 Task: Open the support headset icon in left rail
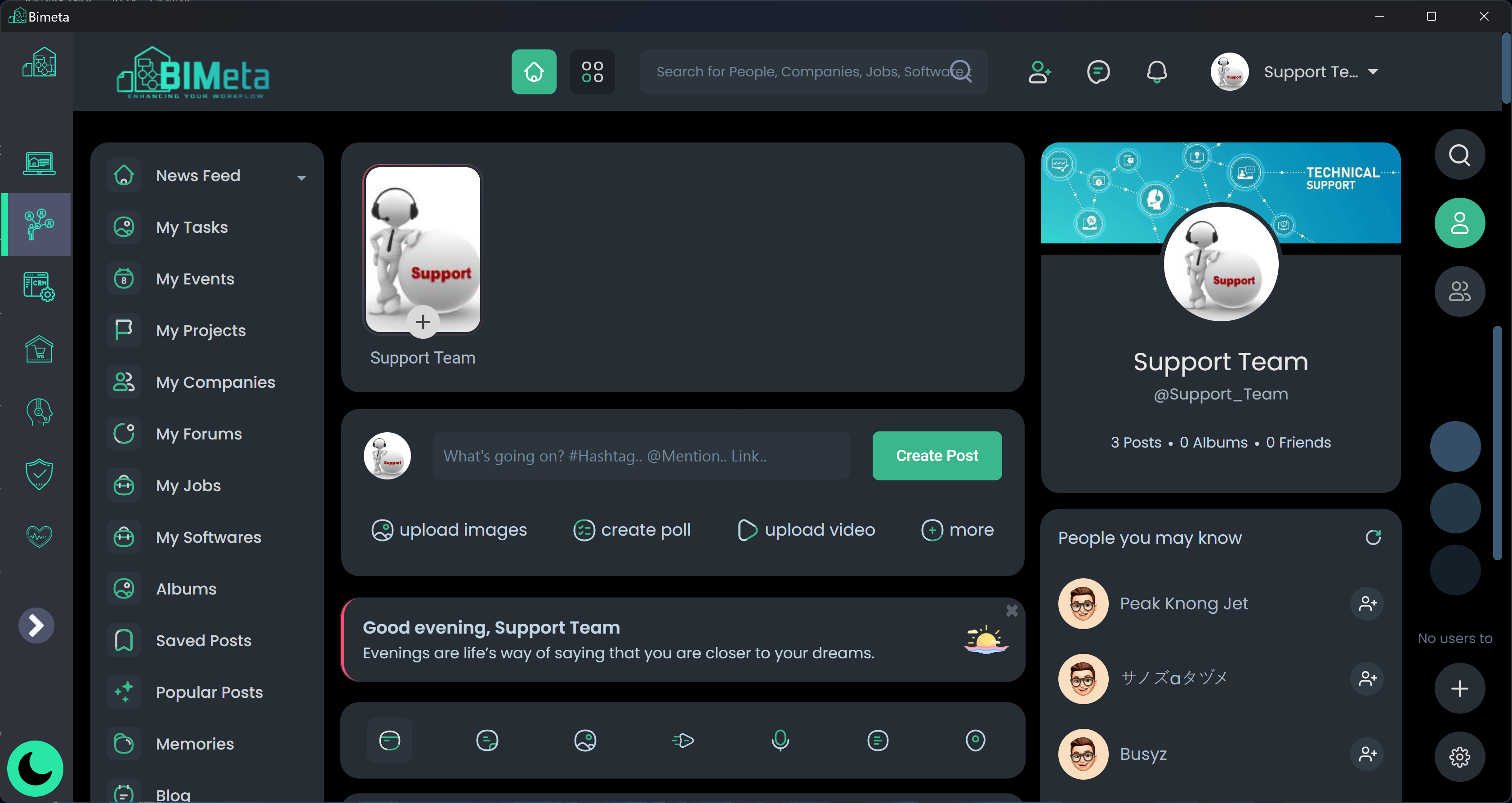click(x=39, y=411)
